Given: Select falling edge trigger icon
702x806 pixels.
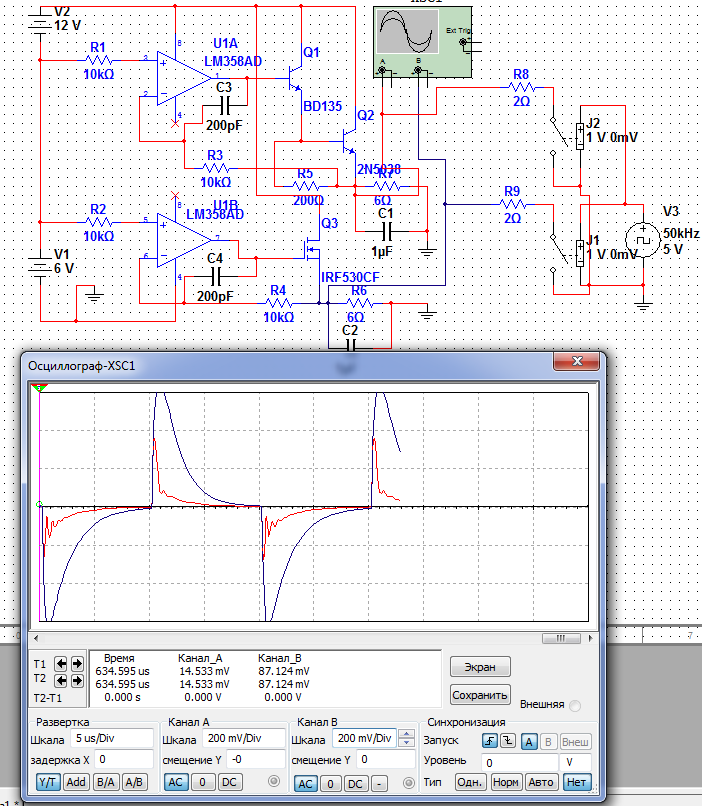Looking at the screenshot, I should coord(508,741).
